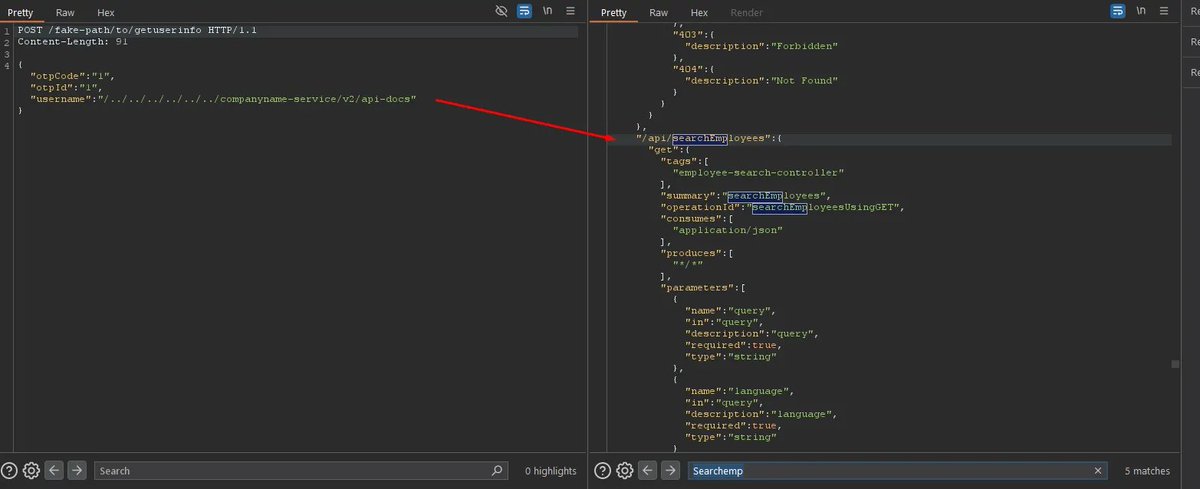Click the "description":"Not Found" line

pos(761,80)
